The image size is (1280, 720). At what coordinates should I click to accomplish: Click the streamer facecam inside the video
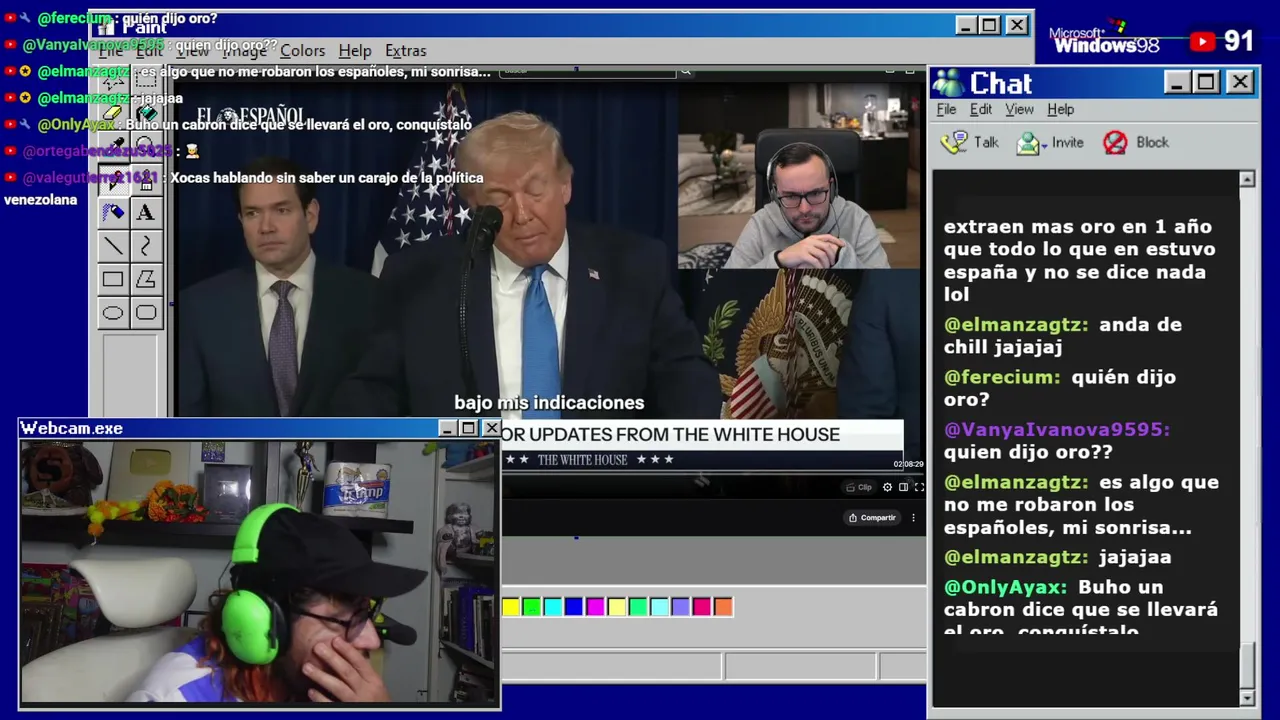[x=799, y=176]
